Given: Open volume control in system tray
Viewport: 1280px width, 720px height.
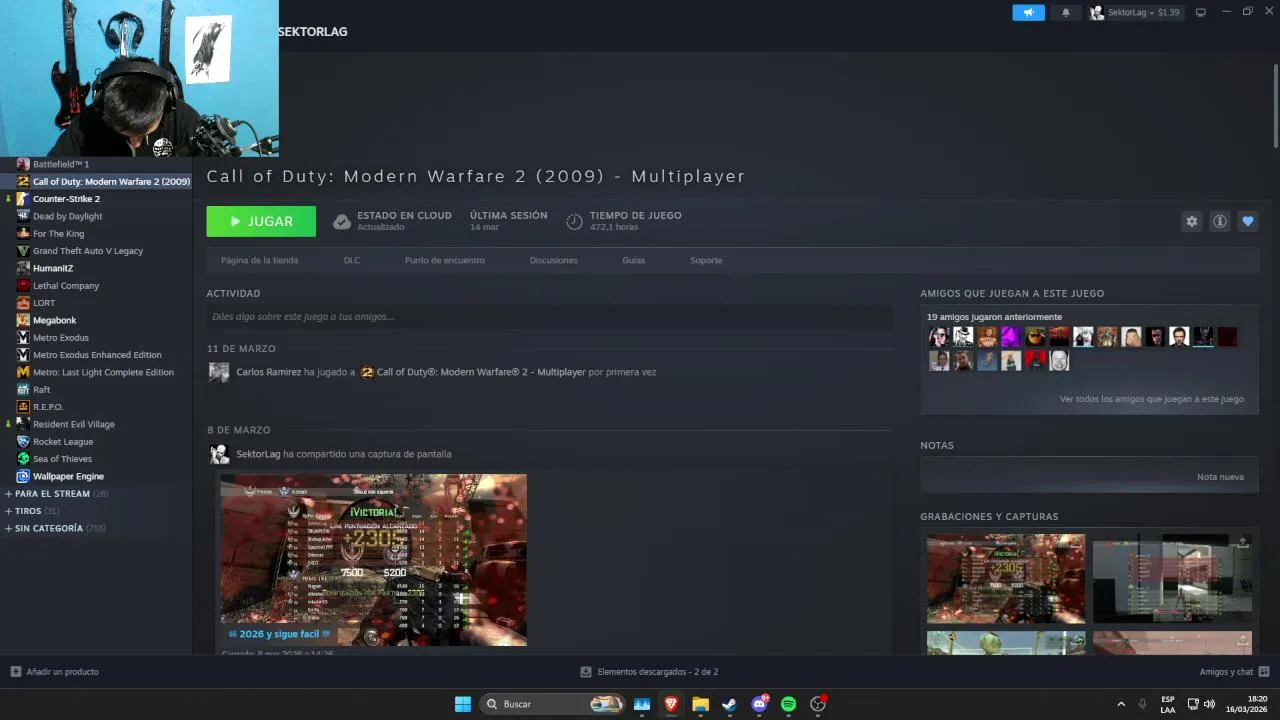Looking at the screenshot, I should tap(1209, 704).
